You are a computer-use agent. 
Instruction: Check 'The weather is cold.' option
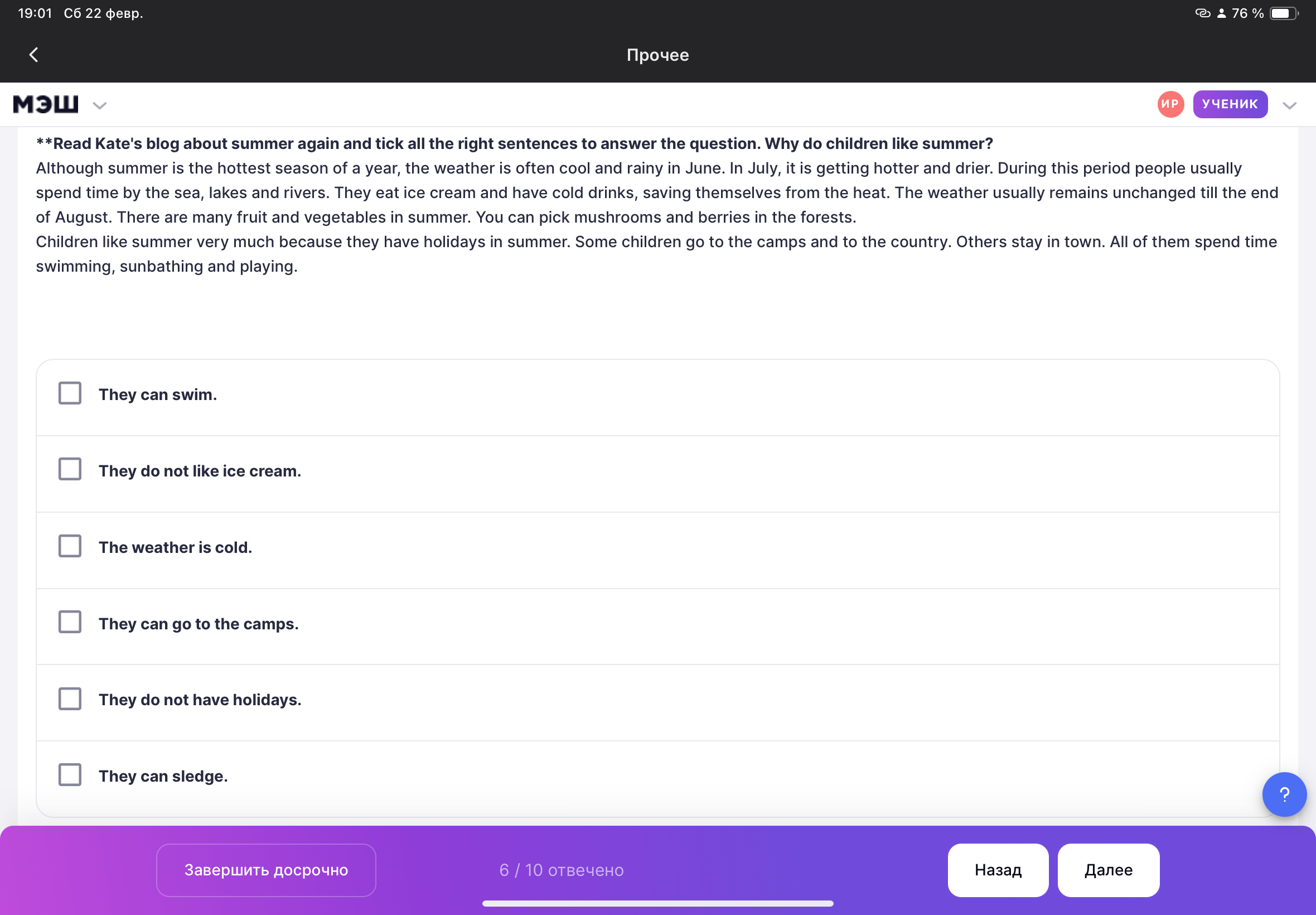click(x=70, y=546)
